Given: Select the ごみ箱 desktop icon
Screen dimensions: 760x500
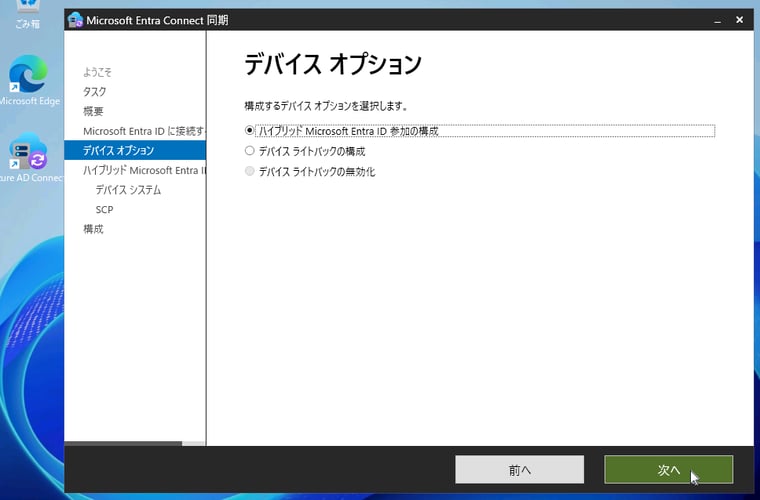Looking at the screenshot, I should 28,15.
